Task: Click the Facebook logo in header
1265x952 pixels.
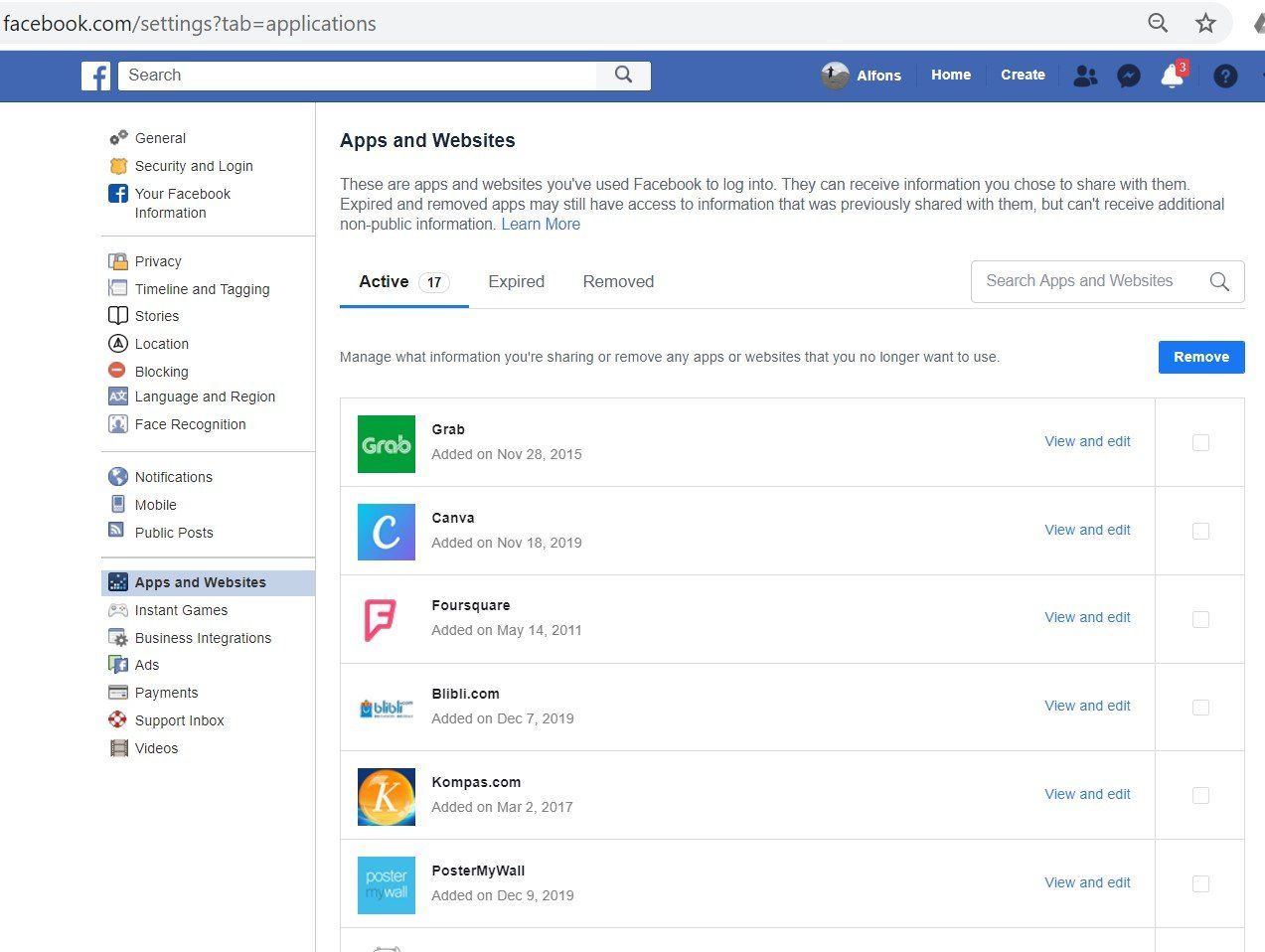Action: (x=95, y=76)
